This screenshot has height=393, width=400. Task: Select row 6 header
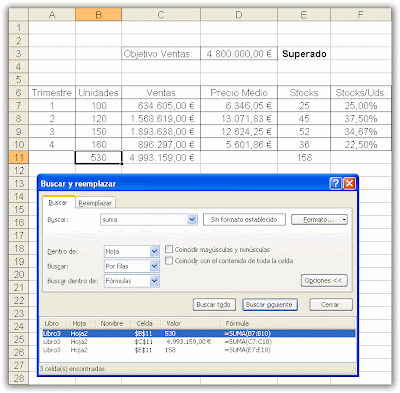19,93
